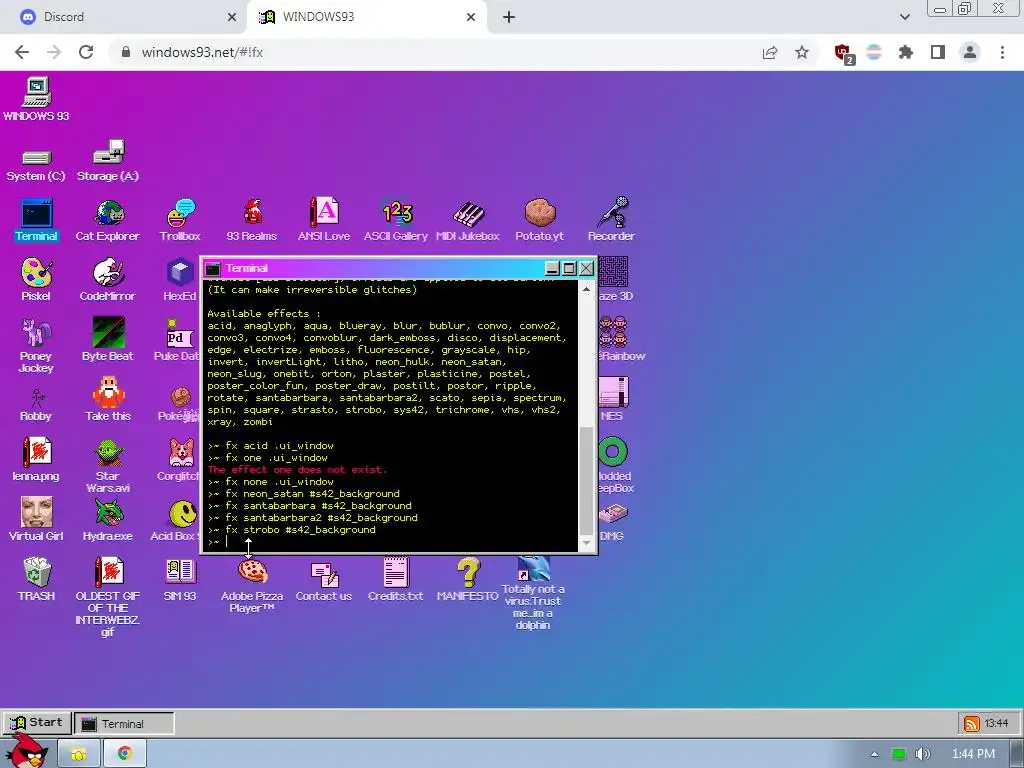Viewport: 1024px width, 768px height.
Task: Open the WINDOWS 93 computer icon
Action: coord(37,99)
